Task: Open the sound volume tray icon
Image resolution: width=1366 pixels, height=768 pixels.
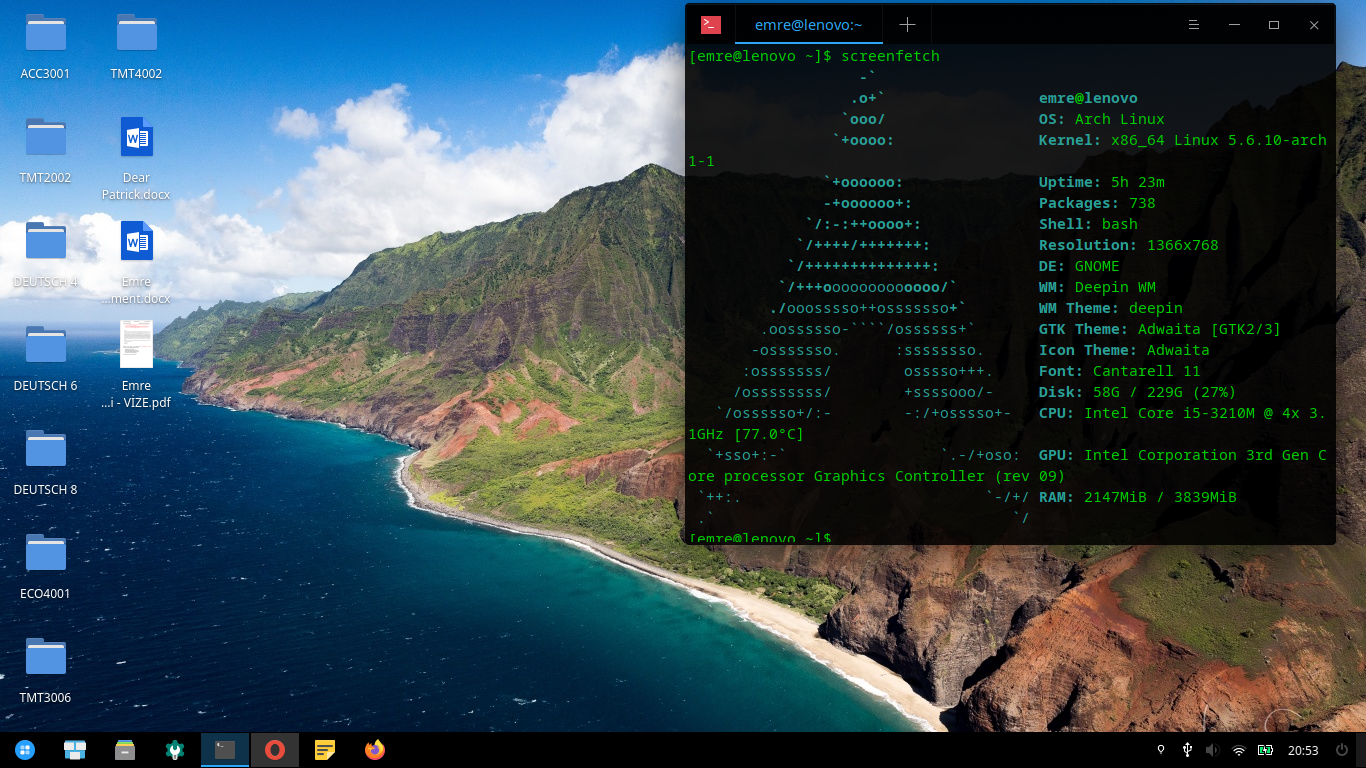Action: (x=1213, y=750)
